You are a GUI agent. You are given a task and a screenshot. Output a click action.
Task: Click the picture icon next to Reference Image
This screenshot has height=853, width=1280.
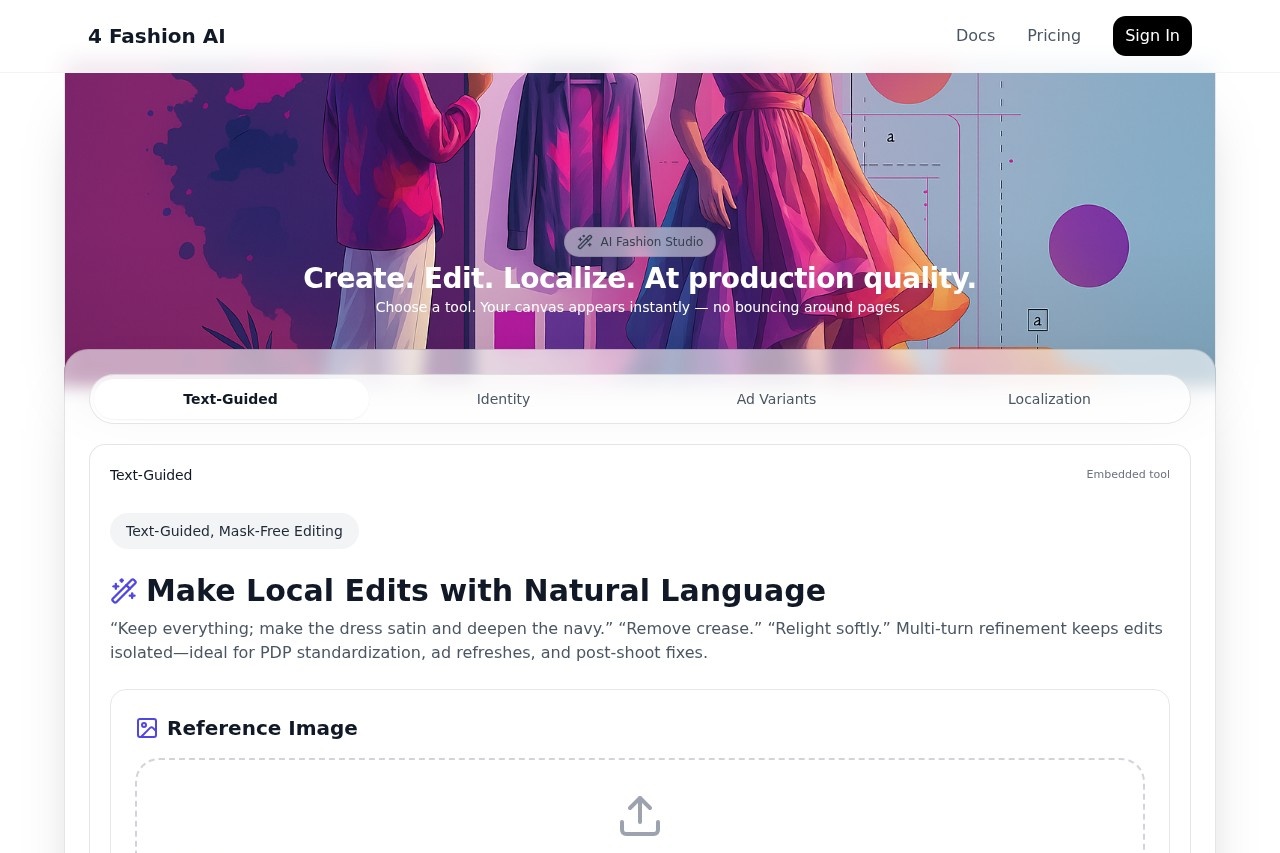pyautogui.click(x=147, y=728)
